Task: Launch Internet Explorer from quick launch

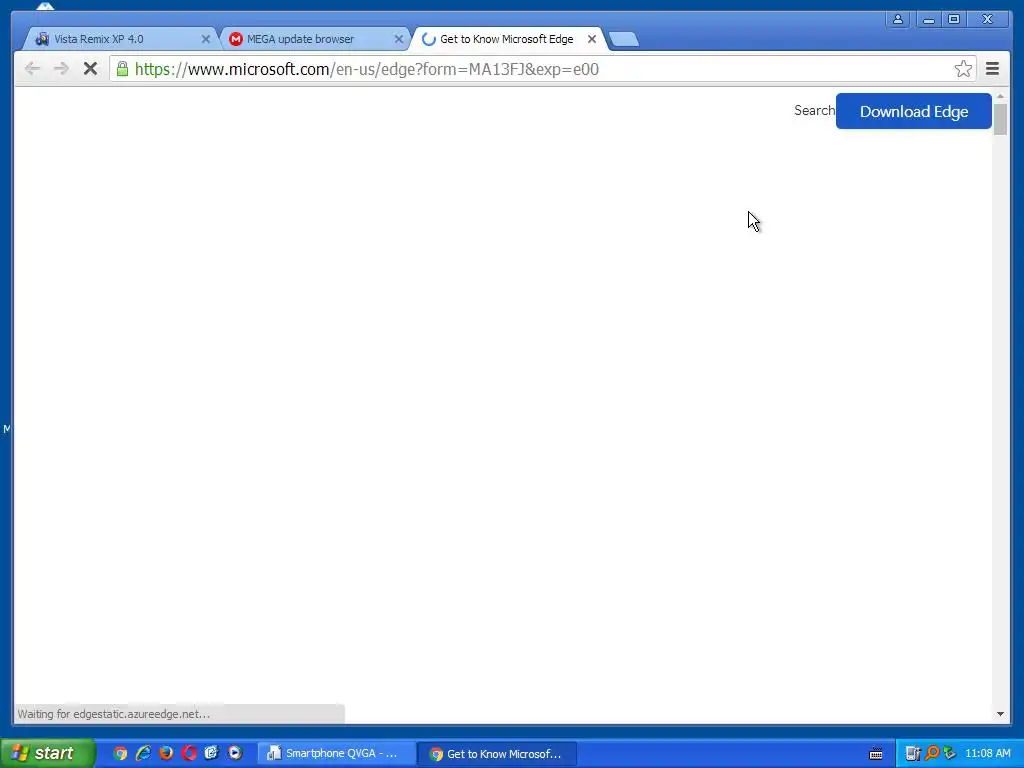Action: pyautogui.click(x=143, y=753)
